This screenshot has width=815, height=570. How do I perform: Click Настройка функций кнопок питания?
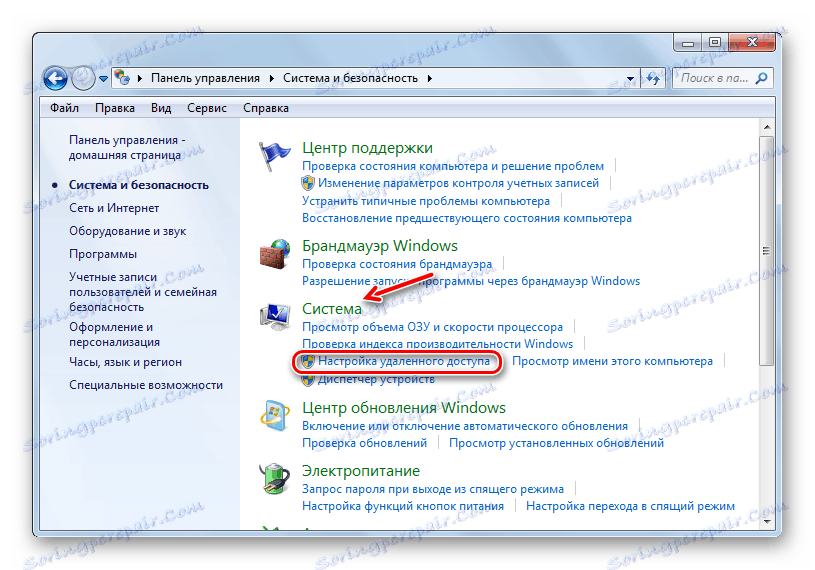[x=403, y=506]
